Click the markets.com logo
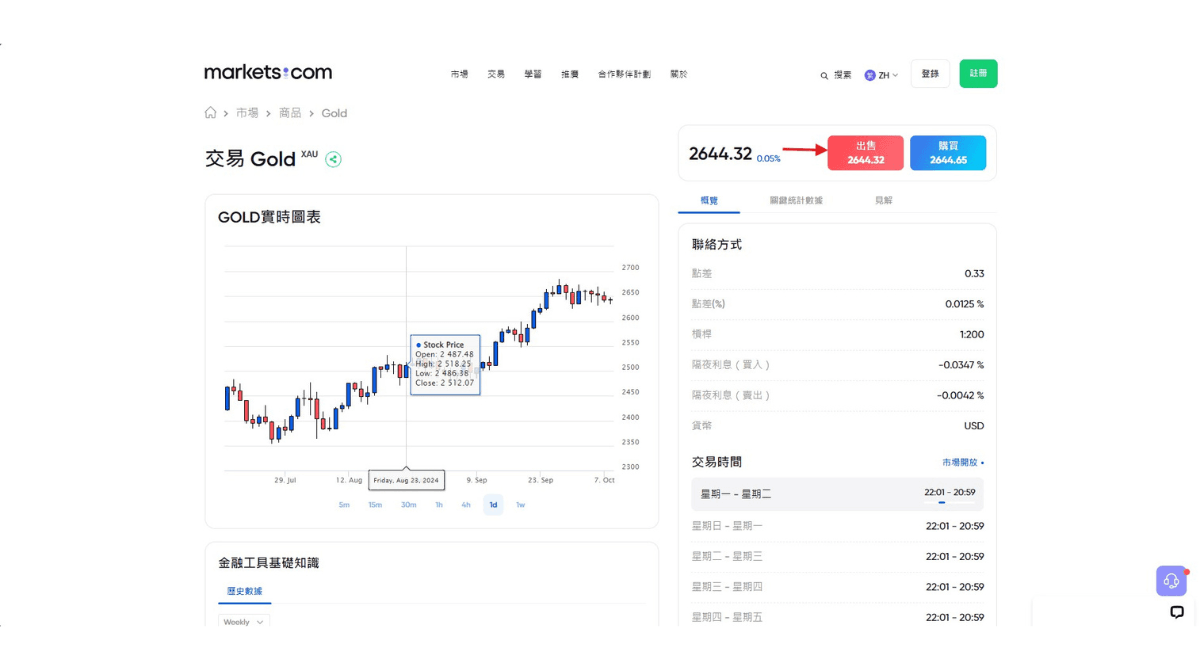 (267, 71)
